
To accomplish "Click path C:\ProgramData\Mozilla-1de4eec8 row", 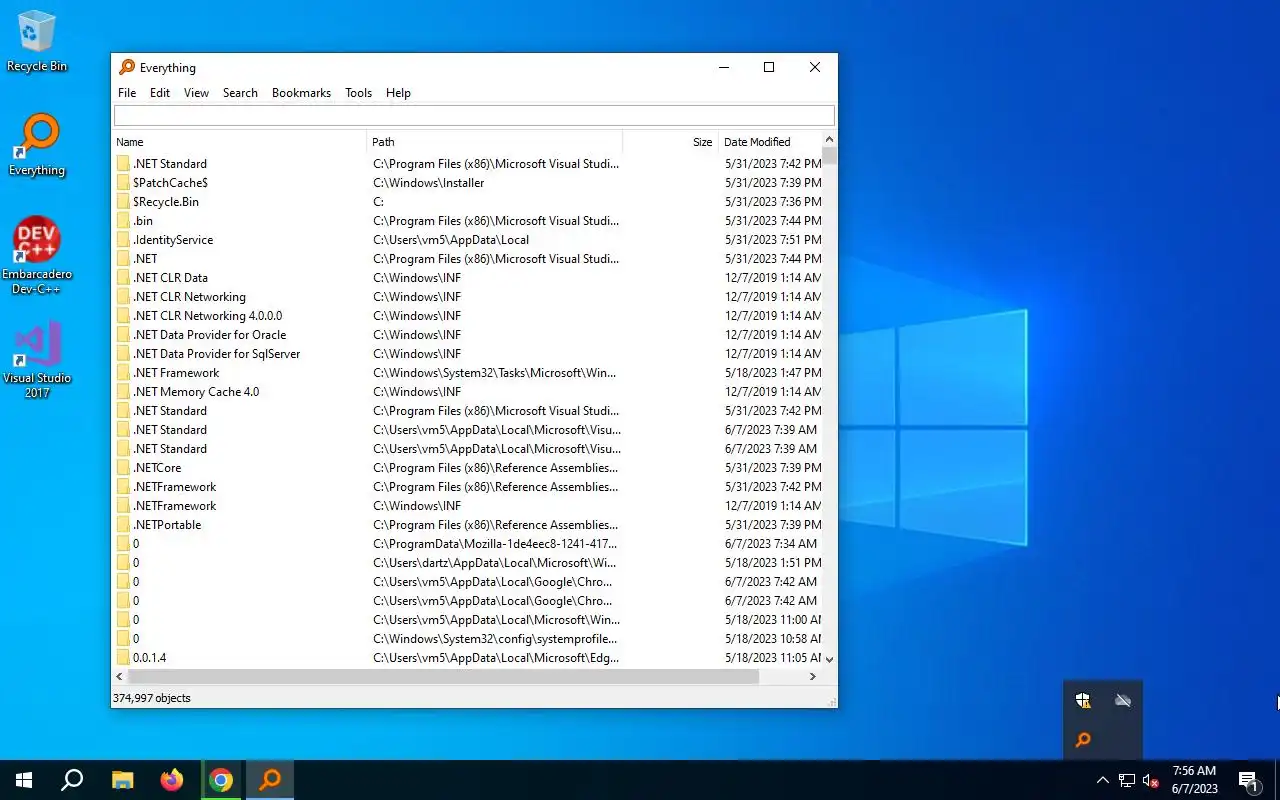I will click(495, 544).
